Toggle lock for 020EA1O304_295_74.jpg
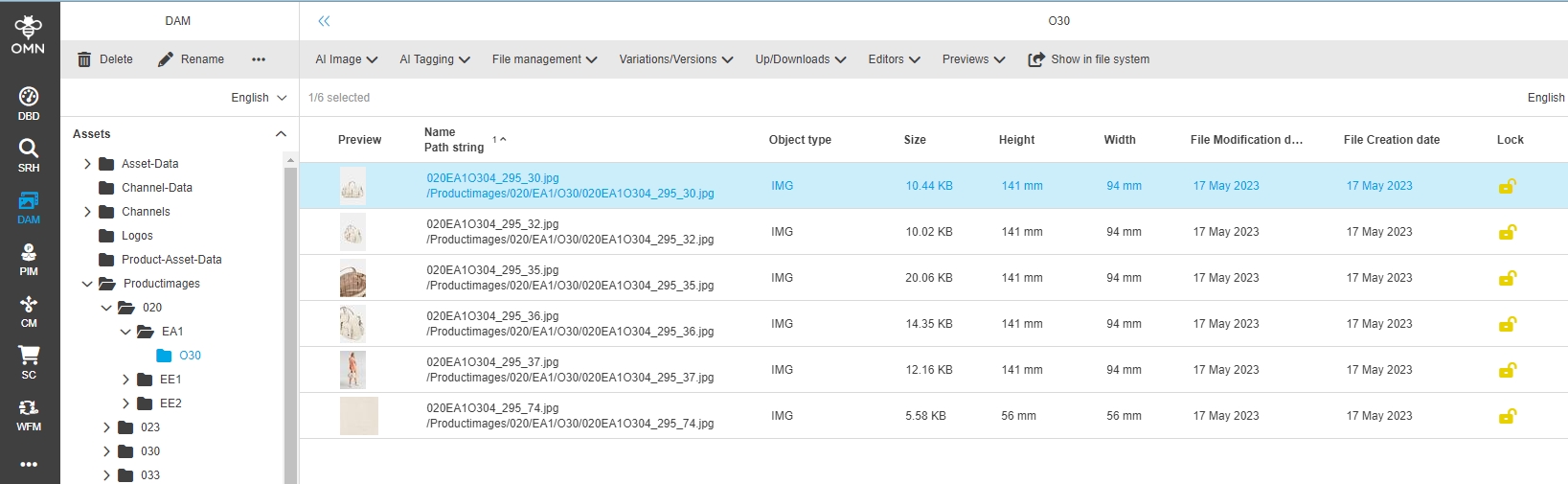 (x=1507, y=416)
